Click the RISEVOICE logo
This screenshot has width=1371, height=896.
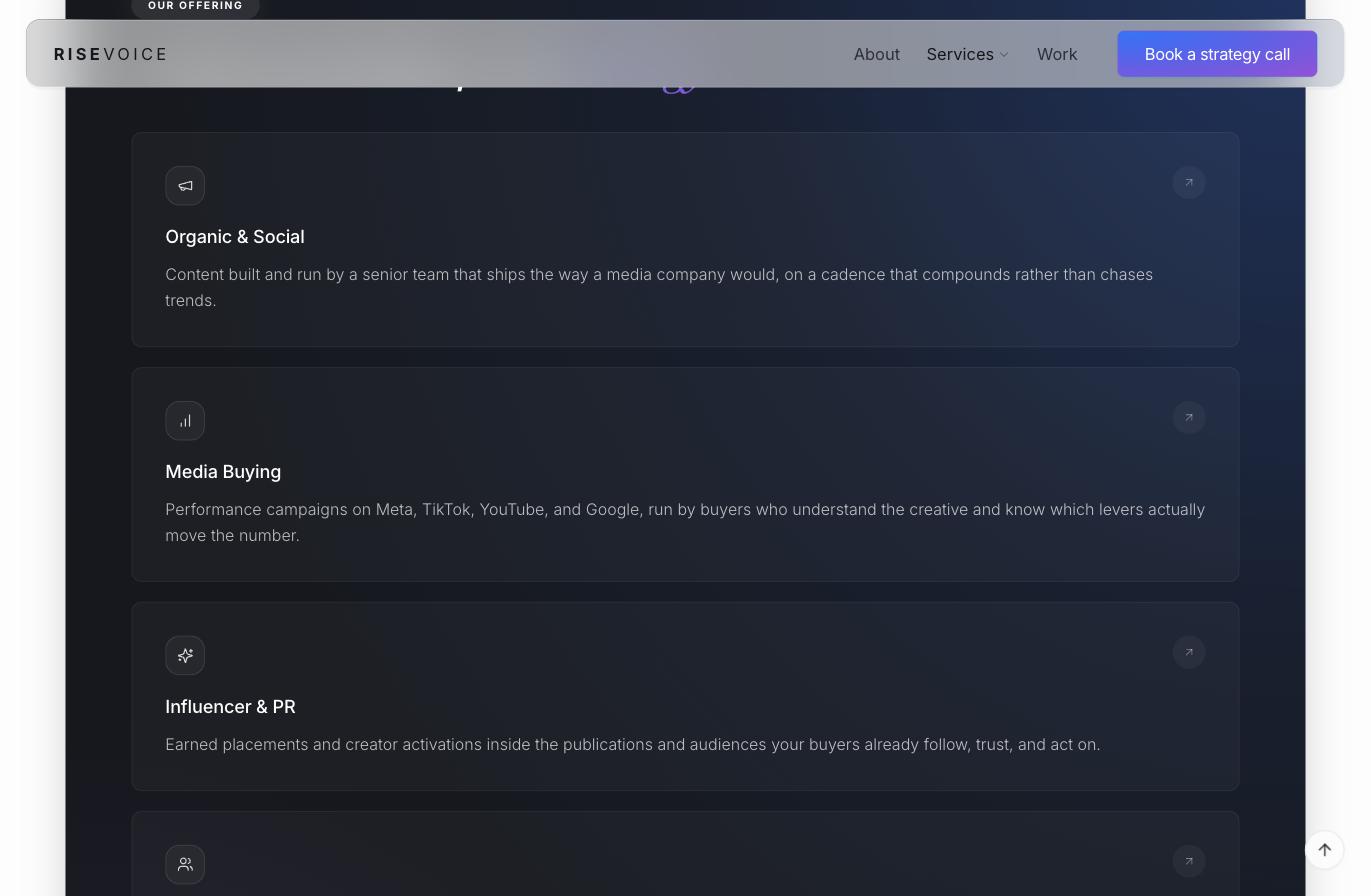[x=111, y=54]
